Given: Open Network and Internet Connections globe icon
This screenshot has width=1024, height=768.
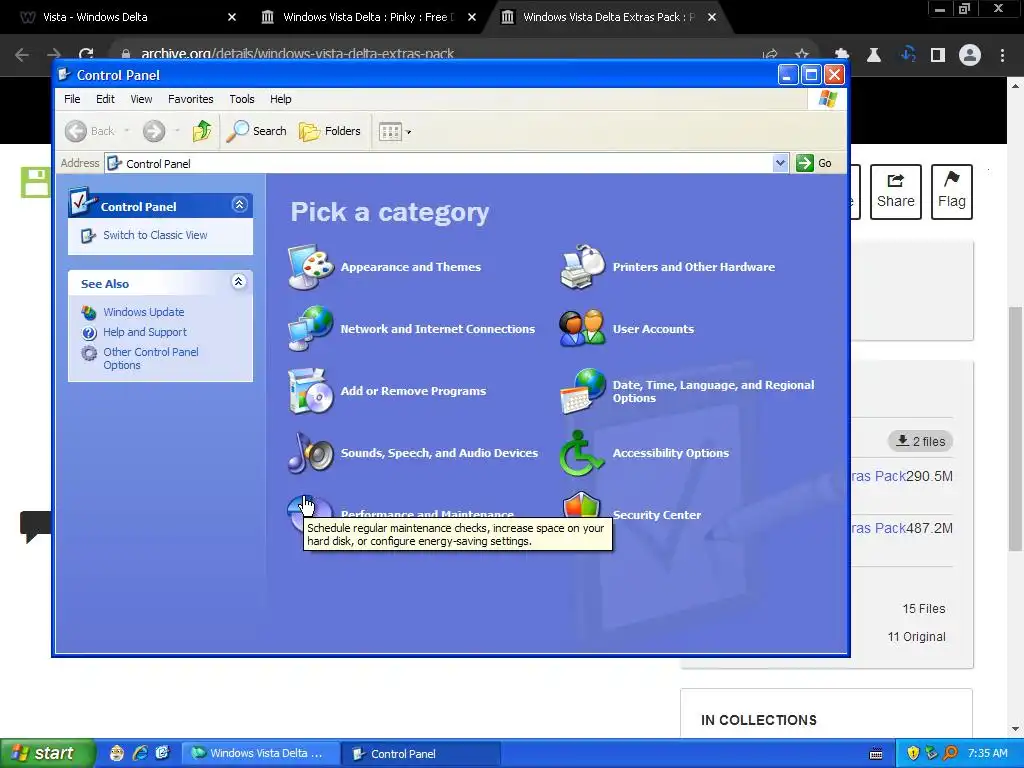Looking at the screenshot, I should click(311, 328).
